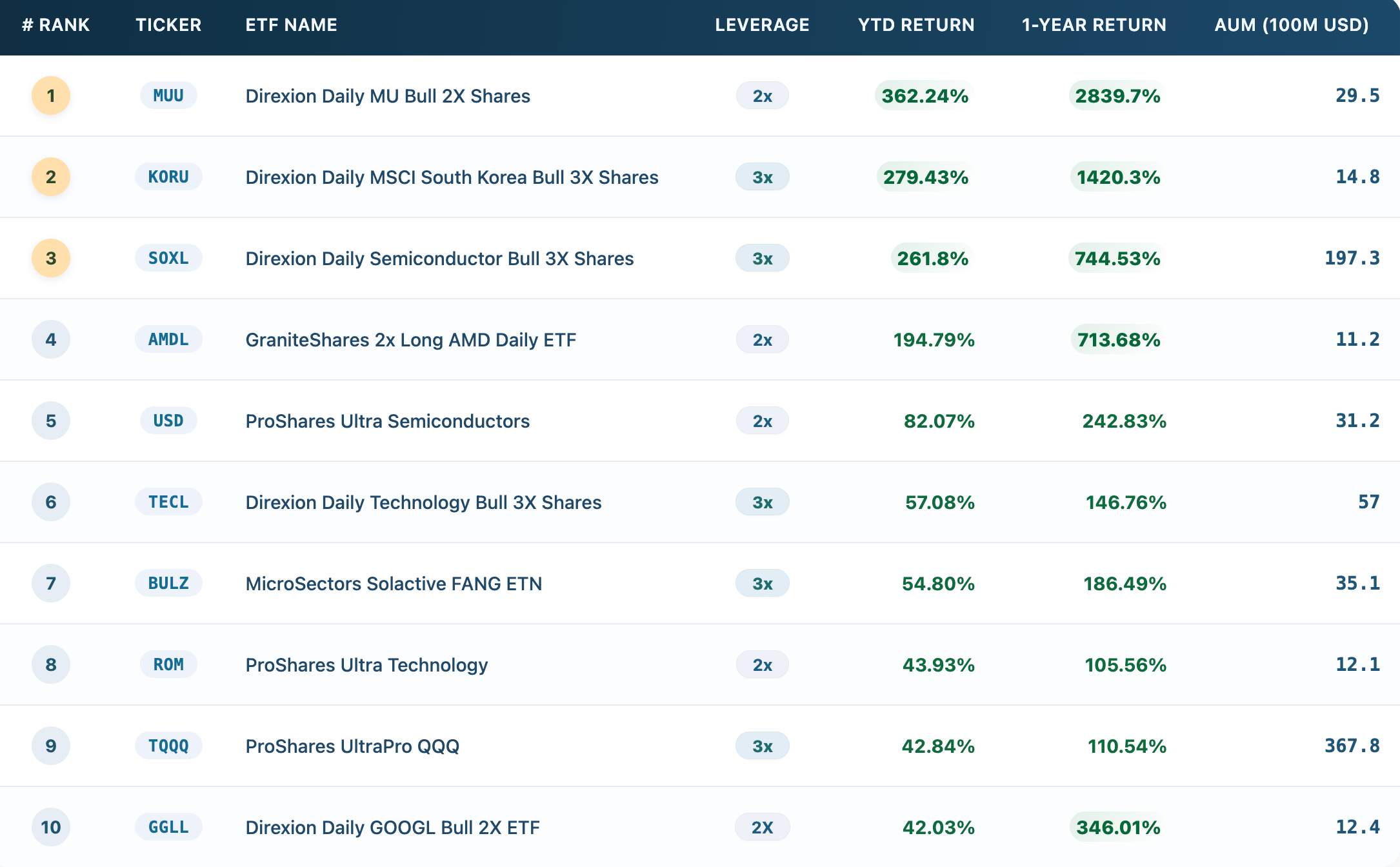Screen dimensions: 1400x867
Task: Open the ROM ticker tag
Action: click(x=168, y=664)
